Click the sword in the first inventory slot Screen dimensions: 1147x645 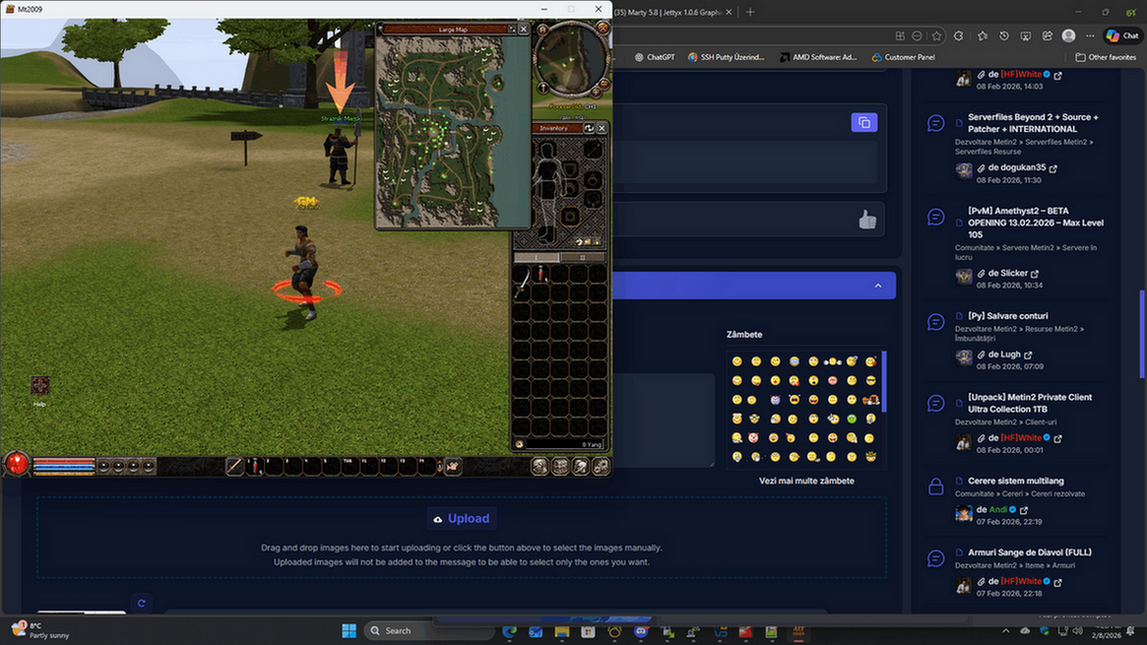pyautogui.click(x=522, y=283)
